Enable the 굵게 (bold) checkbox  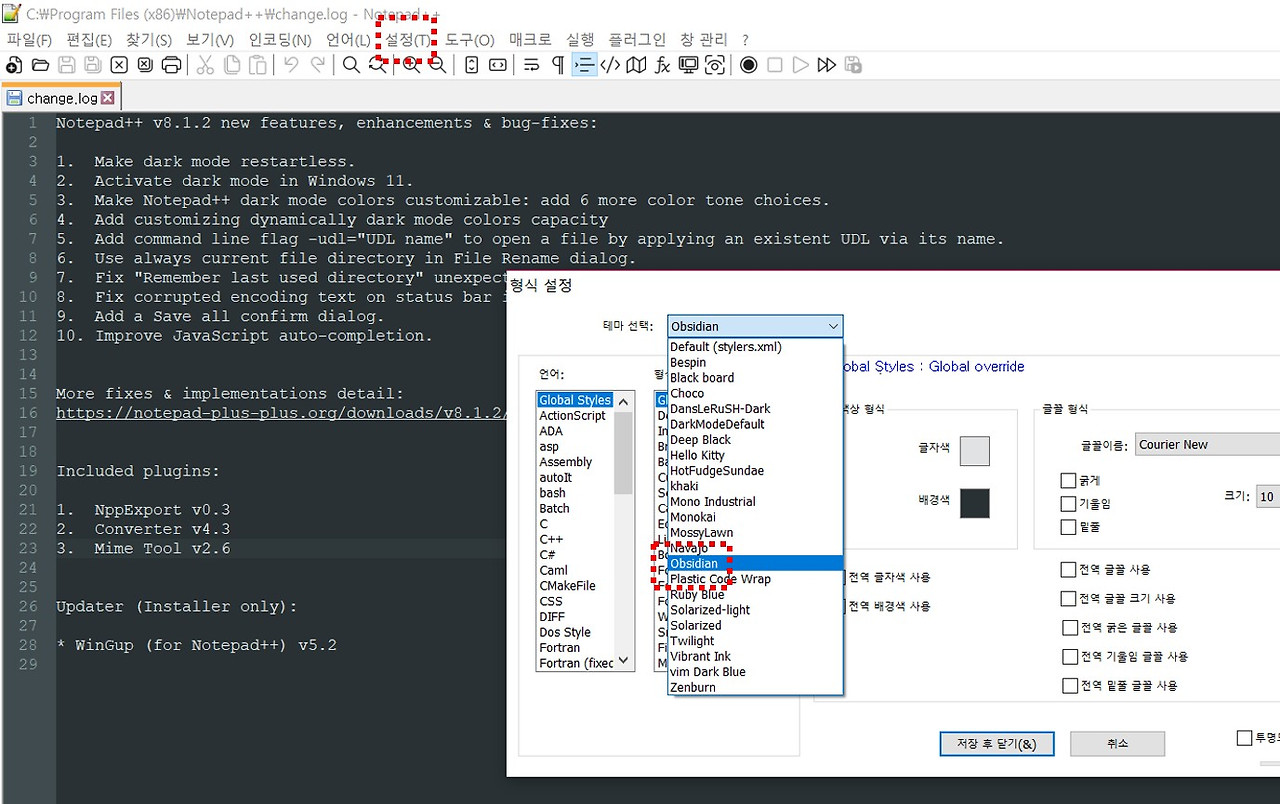[1068, 481]
